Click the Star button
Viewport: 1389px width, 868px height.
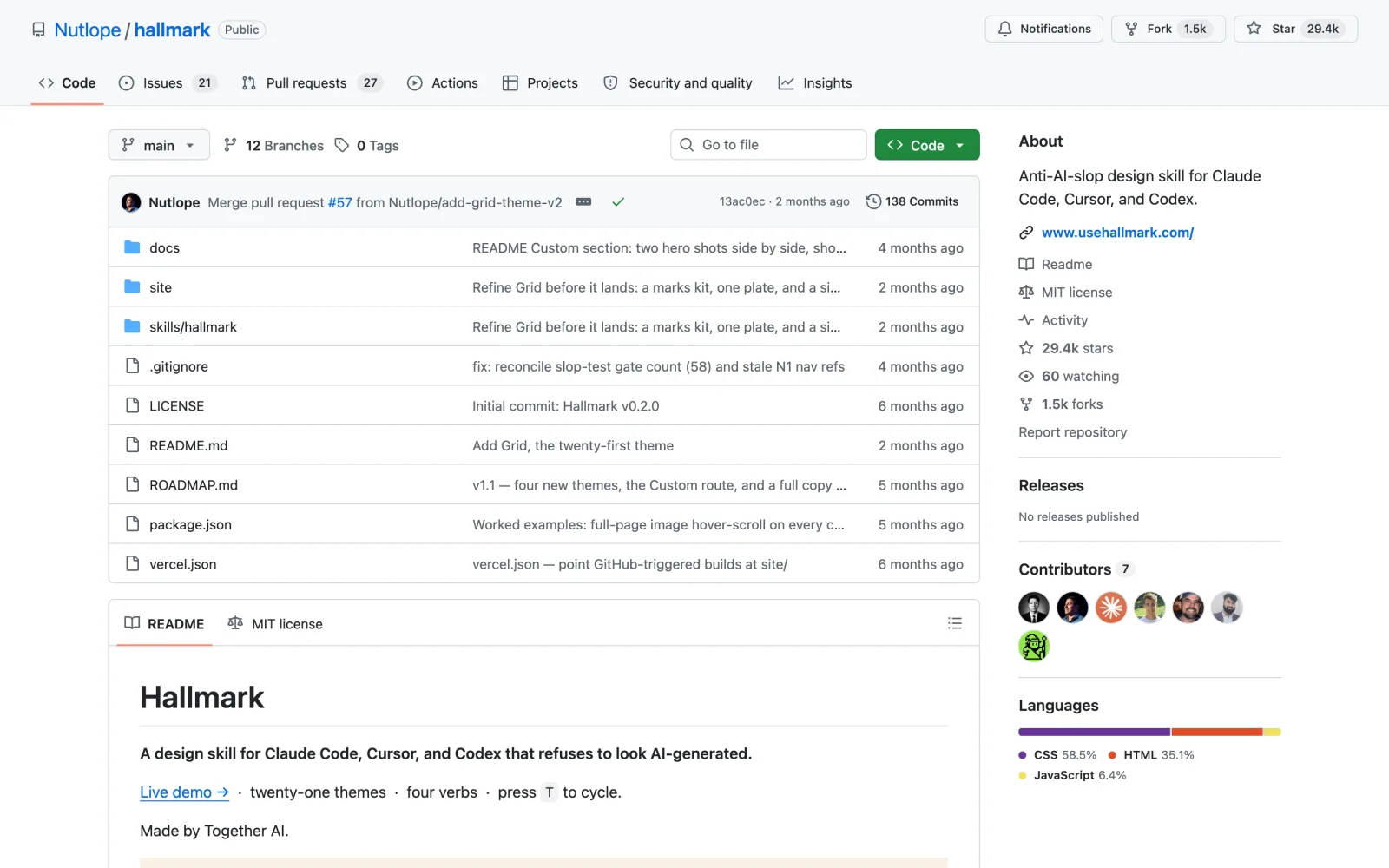click(1295, 29)
